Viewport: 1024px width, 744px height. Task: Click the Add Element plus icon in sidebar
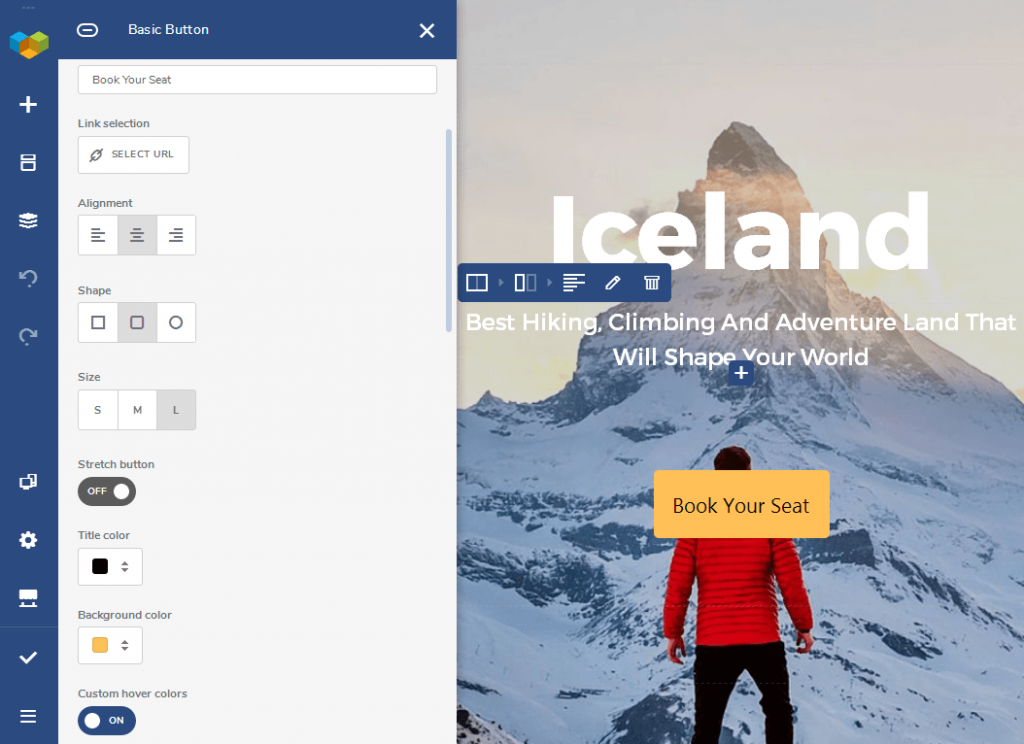point(28,105)
